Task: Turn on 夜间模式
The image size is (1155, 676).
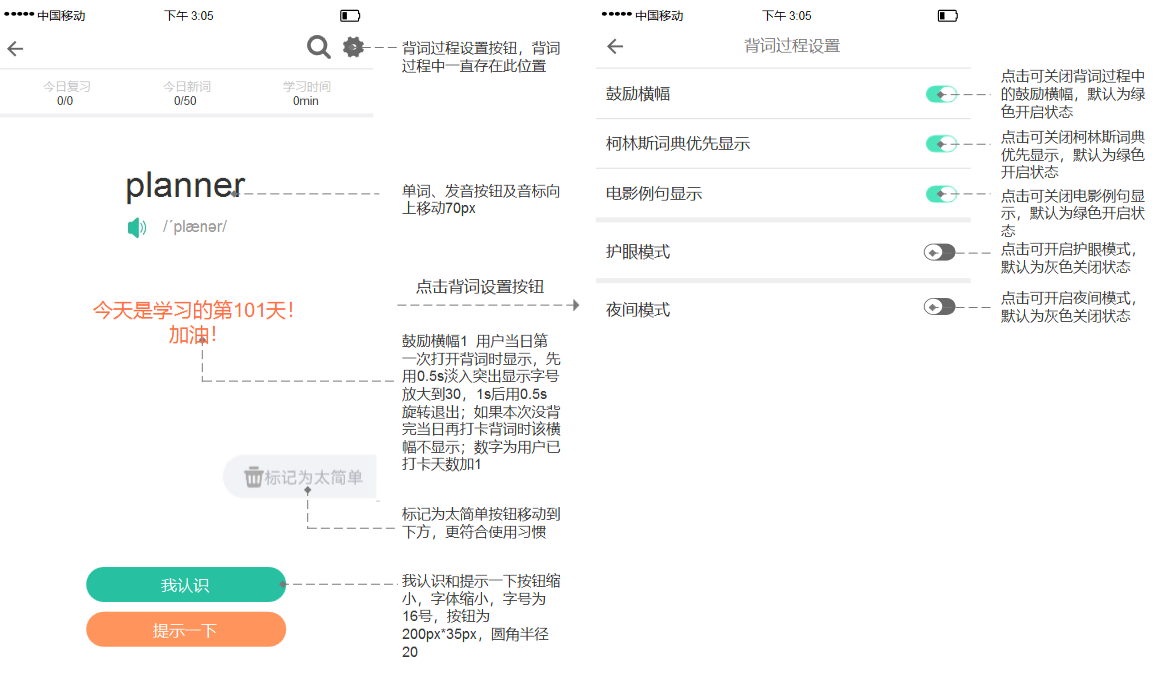Action: pyautogui.click(x=938, y=309)
